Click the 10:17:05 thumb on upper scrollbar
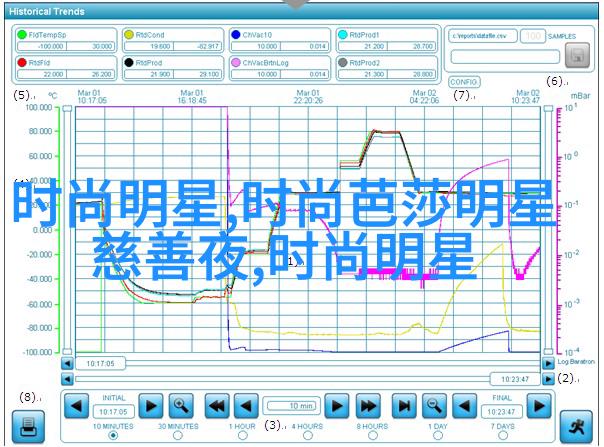Screen dimensions: 604x447 [x=100, y=363]
